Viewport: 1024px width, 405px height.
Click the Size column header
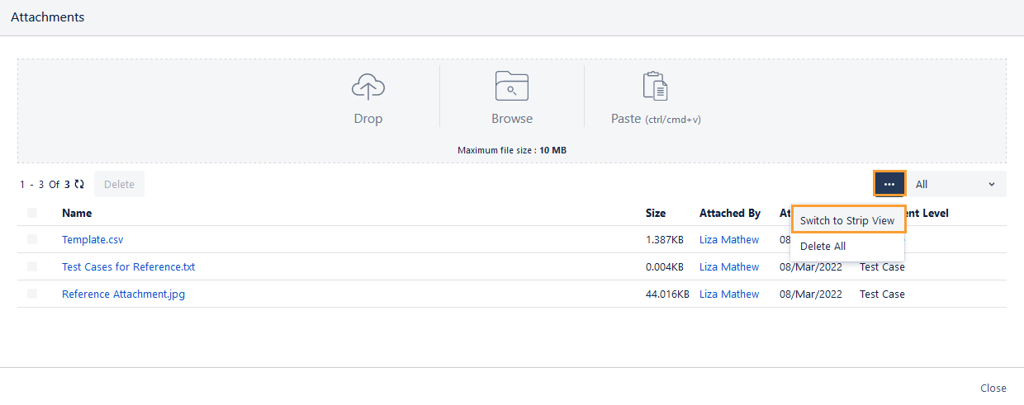pos(656,213)
